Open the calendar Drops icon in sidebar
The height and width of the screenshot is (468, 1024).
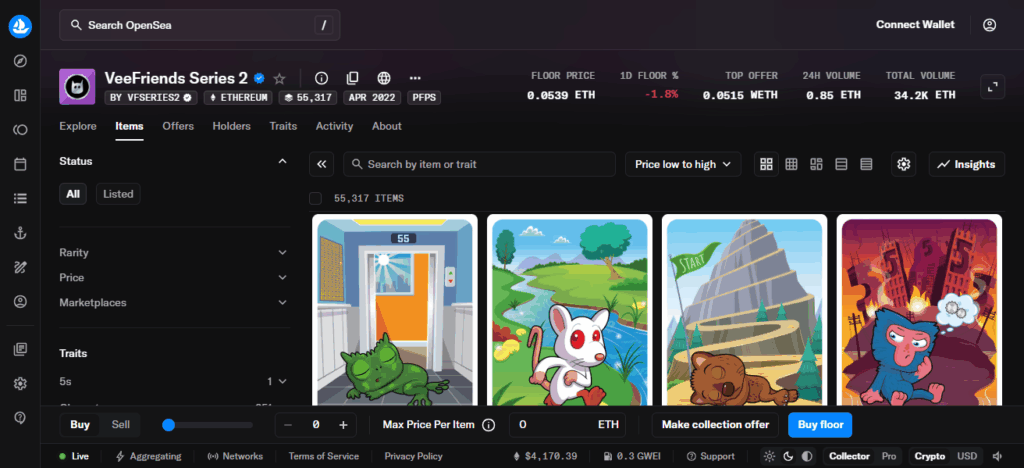pos(20,164)
